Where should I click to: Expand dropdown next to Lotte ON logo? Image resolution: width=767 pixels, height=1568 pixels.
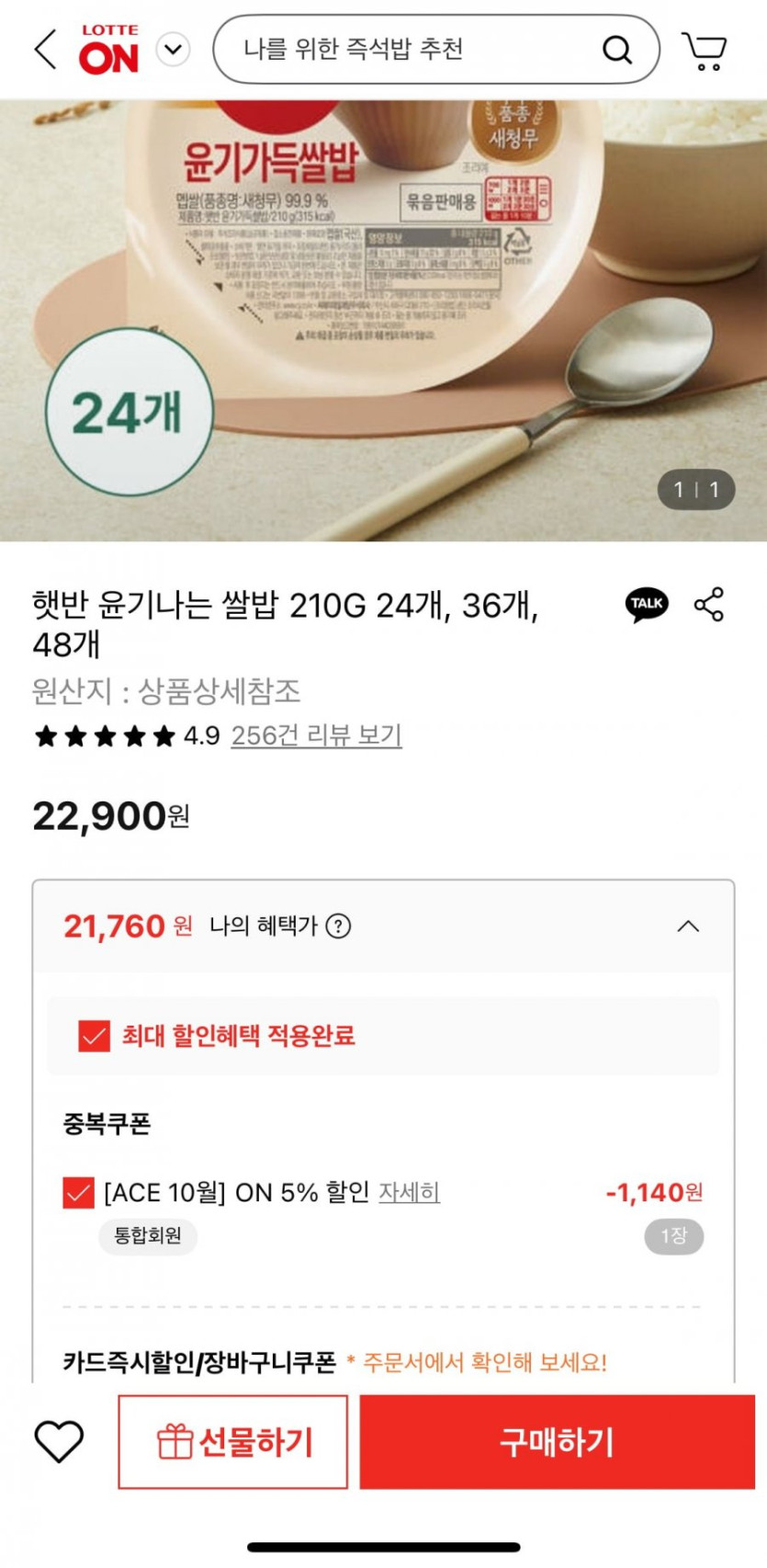[174, 50]
